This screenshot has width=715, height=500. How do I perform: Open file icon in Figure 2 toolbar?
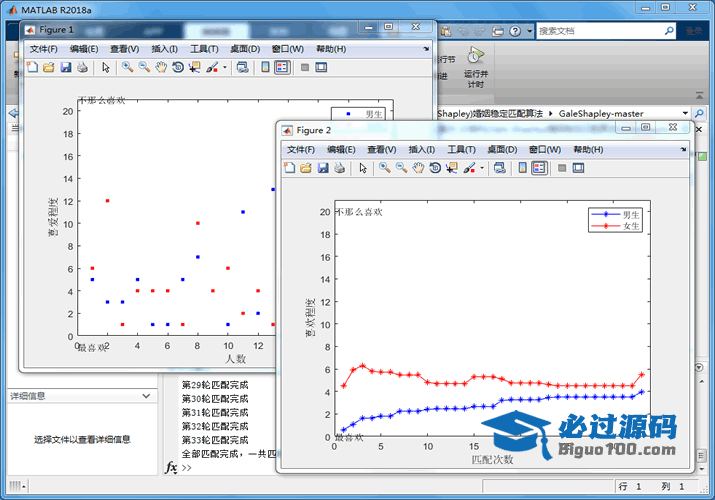306,168
